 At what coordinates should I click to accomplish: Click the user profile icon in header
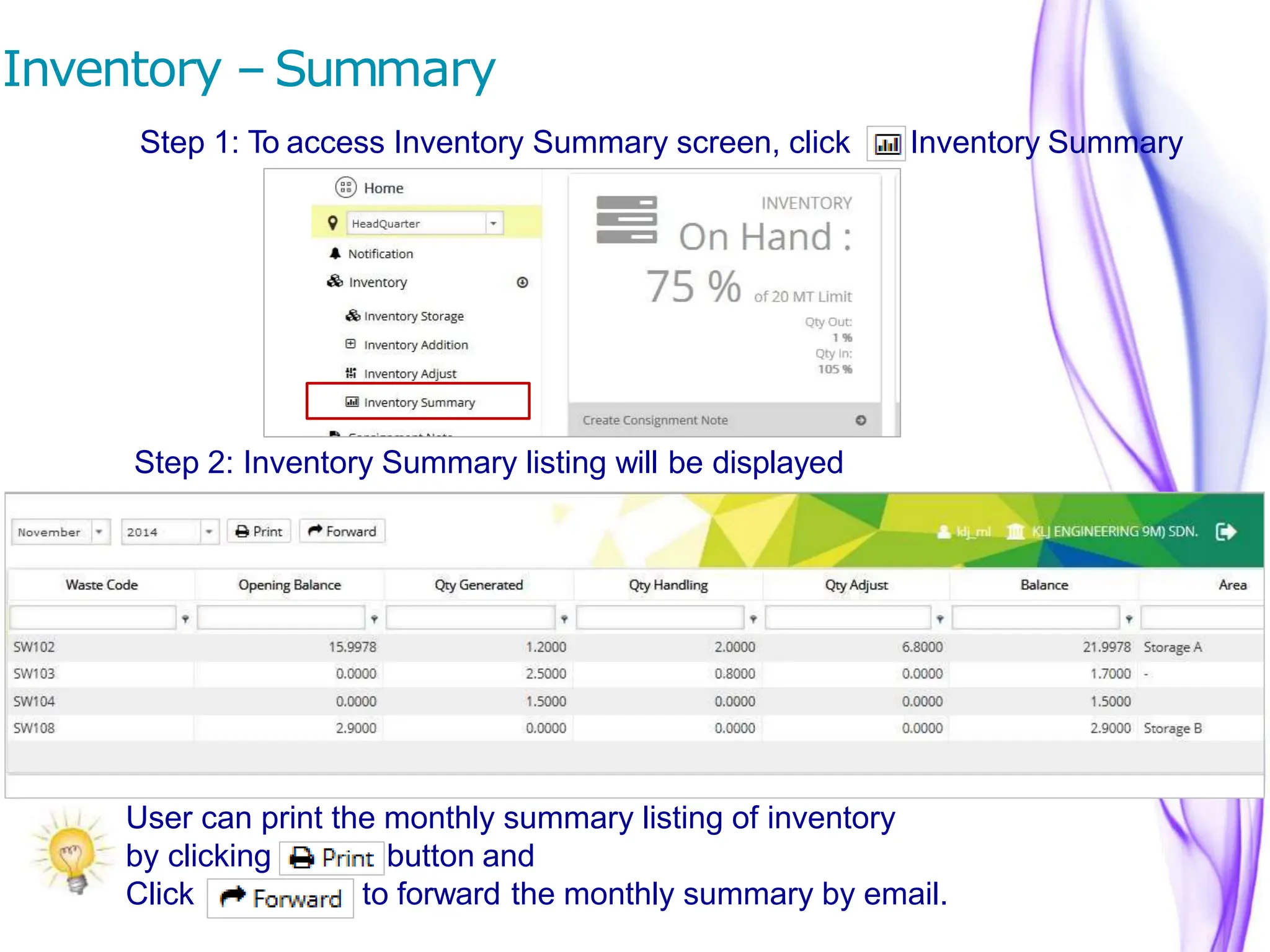(944, 532)
